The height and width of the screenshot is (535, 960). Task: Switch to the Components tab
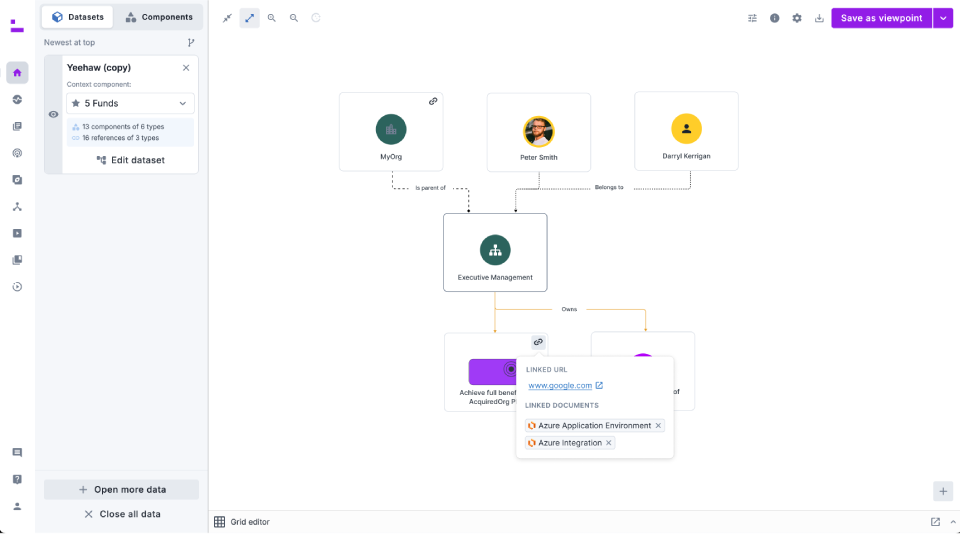[x=158, y=17]
